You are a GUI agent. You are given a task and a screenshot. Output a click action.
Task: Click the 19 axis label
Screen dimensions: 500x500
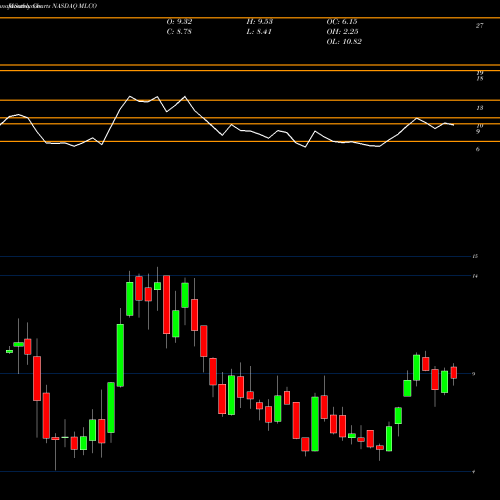(x=480, y=73)
